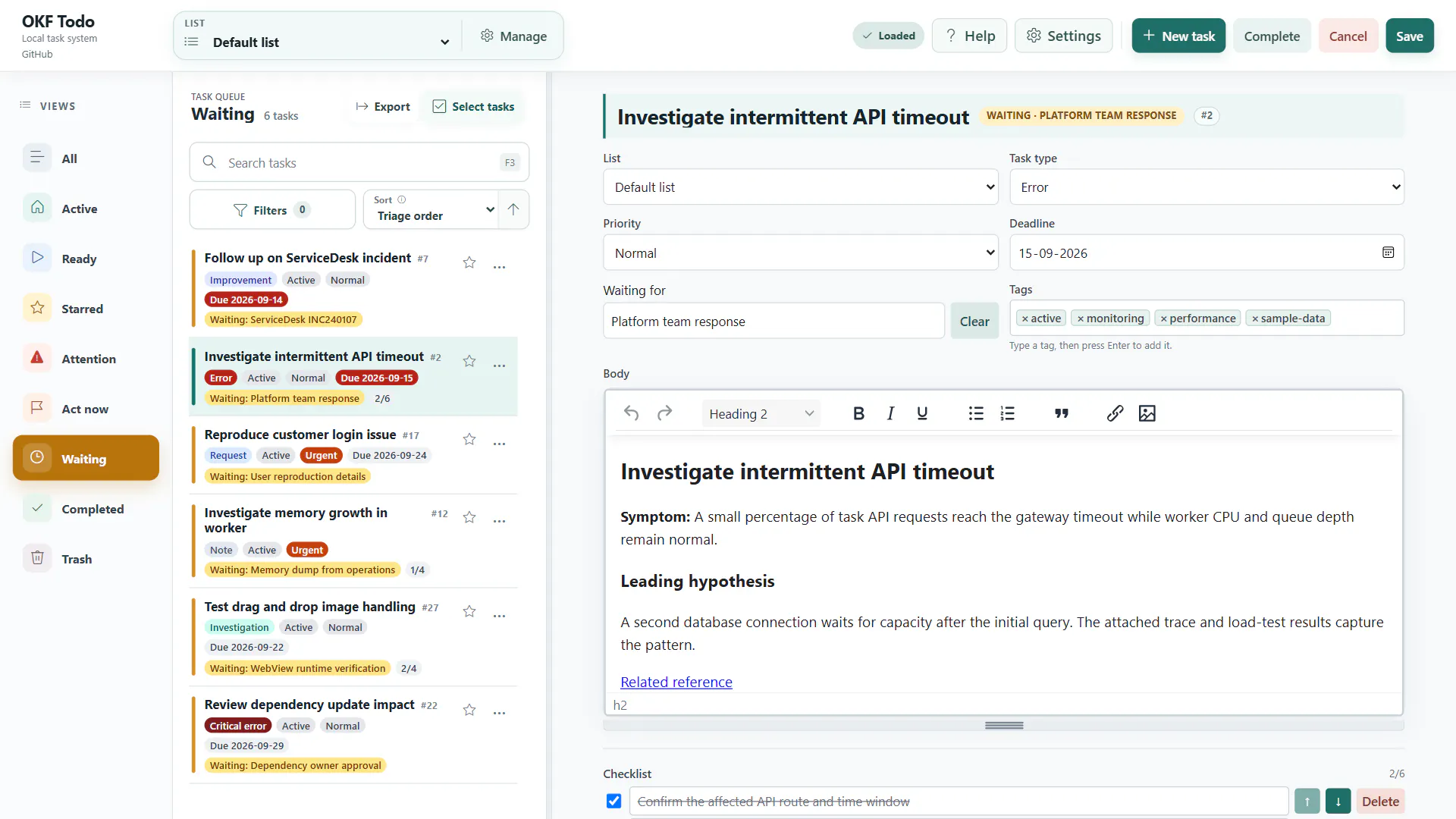The height and width of the screenshot is (819, 1456).
Task: Insert numbered list in body
Action: click(1007, 413)
